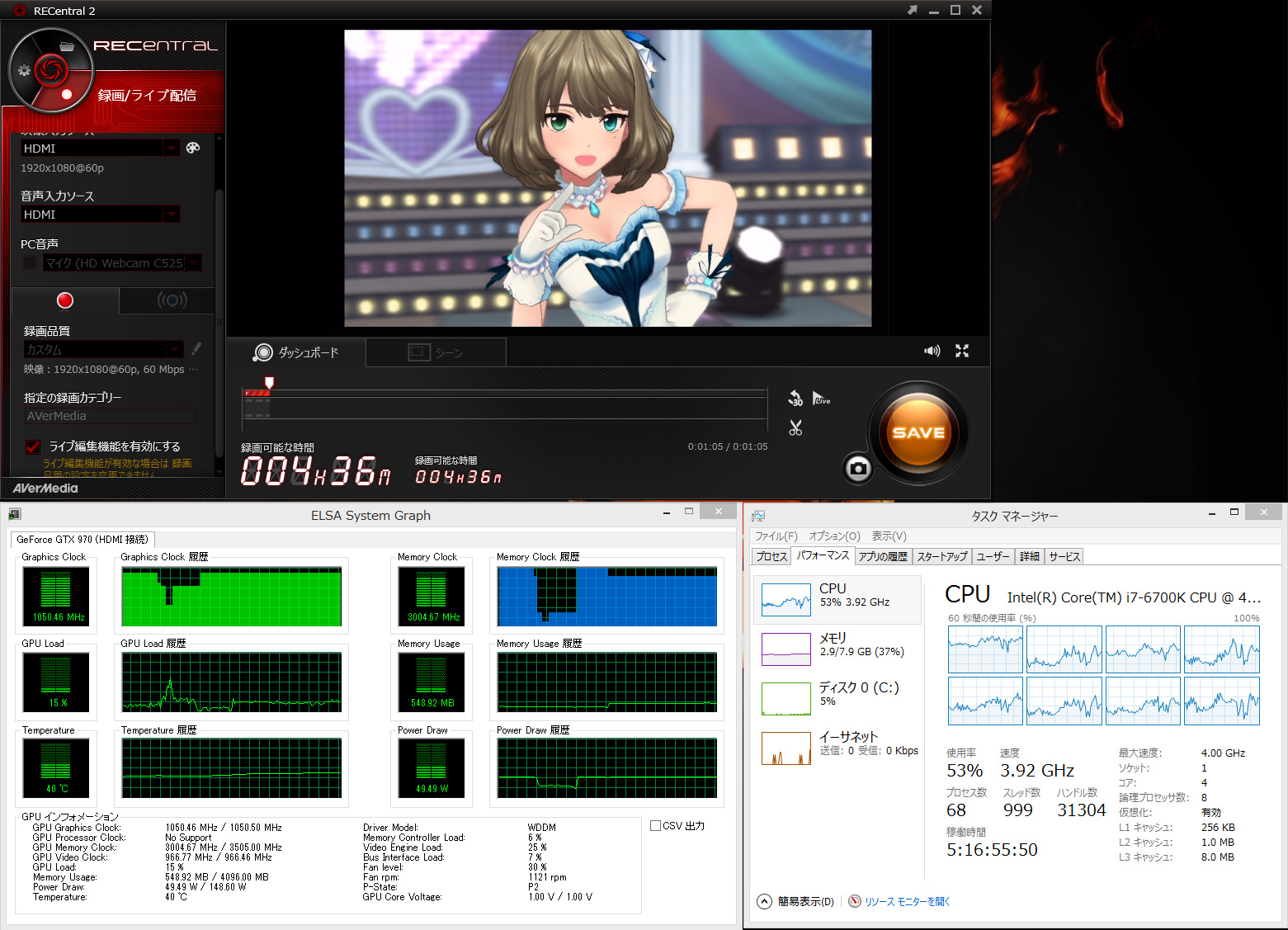Cut the clip with the scissors icon
The height and width of the screenshot is (930, 1288).
point(795,427)
